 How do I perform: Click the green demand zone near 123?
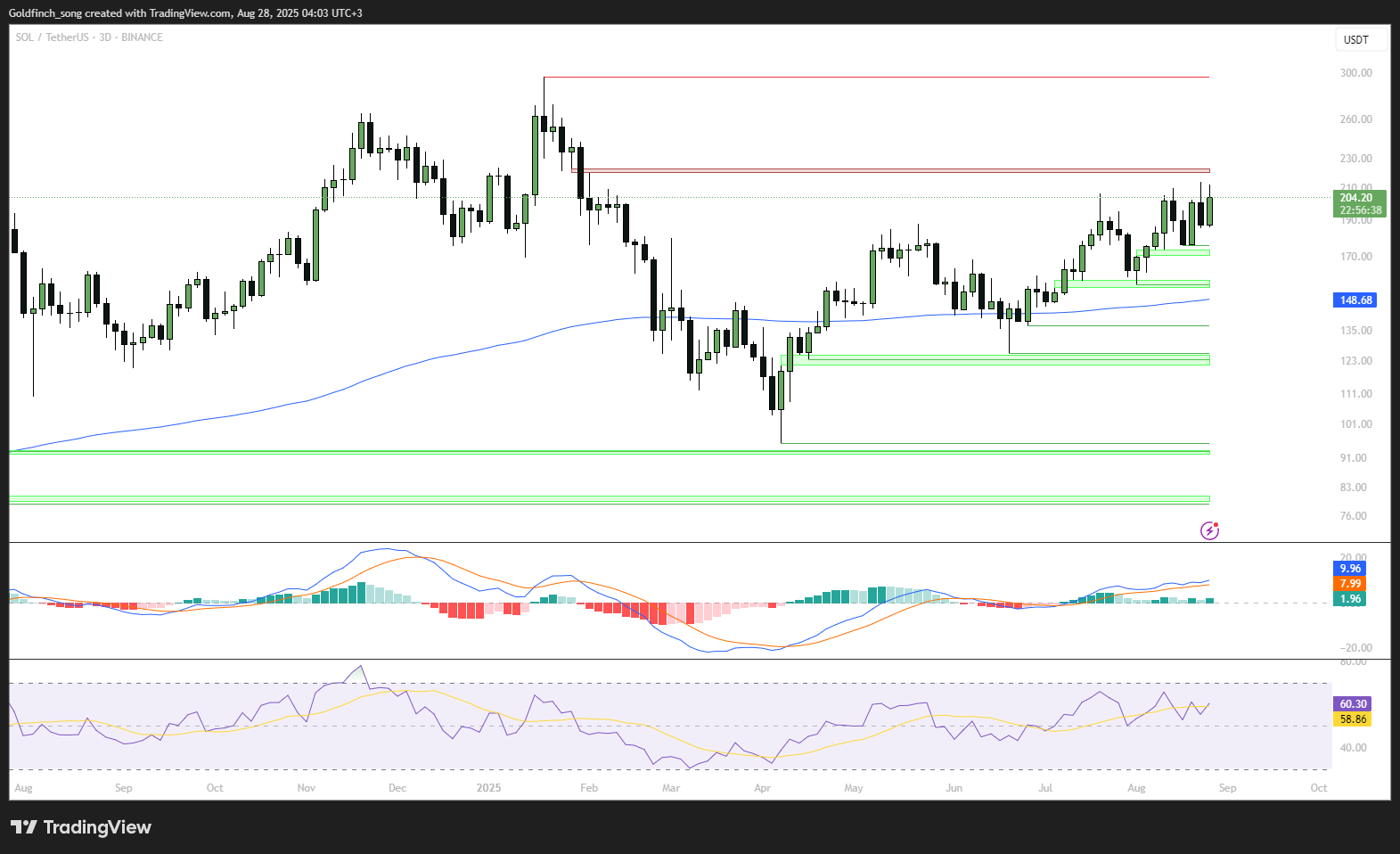(x=995, y=359)
